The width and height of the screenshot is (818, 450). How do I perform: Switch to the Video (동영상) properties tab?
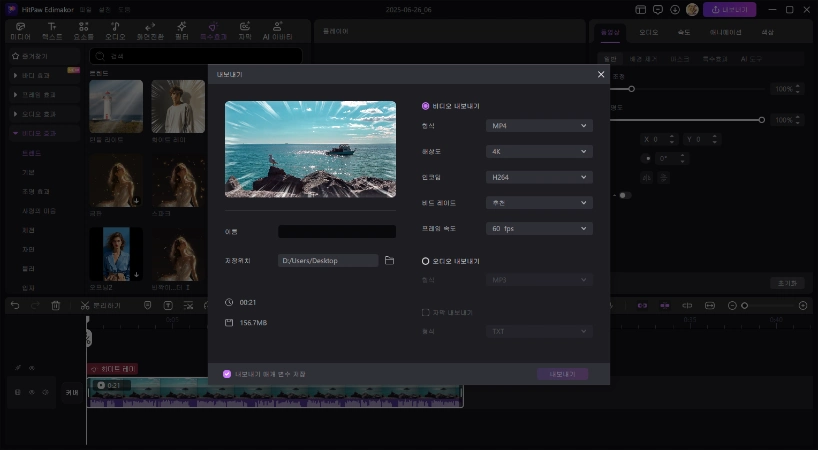pyautogui.click(x=610, y=32)
